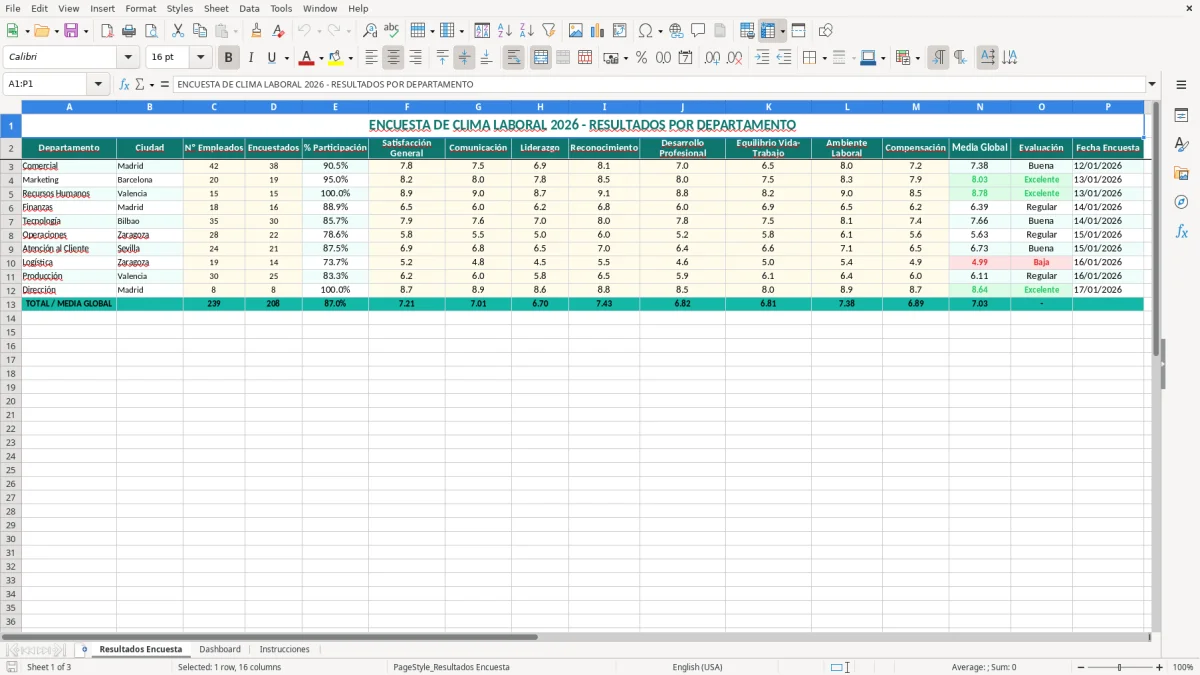
Task: Click Insert Image icon
Action: (576, 31)
